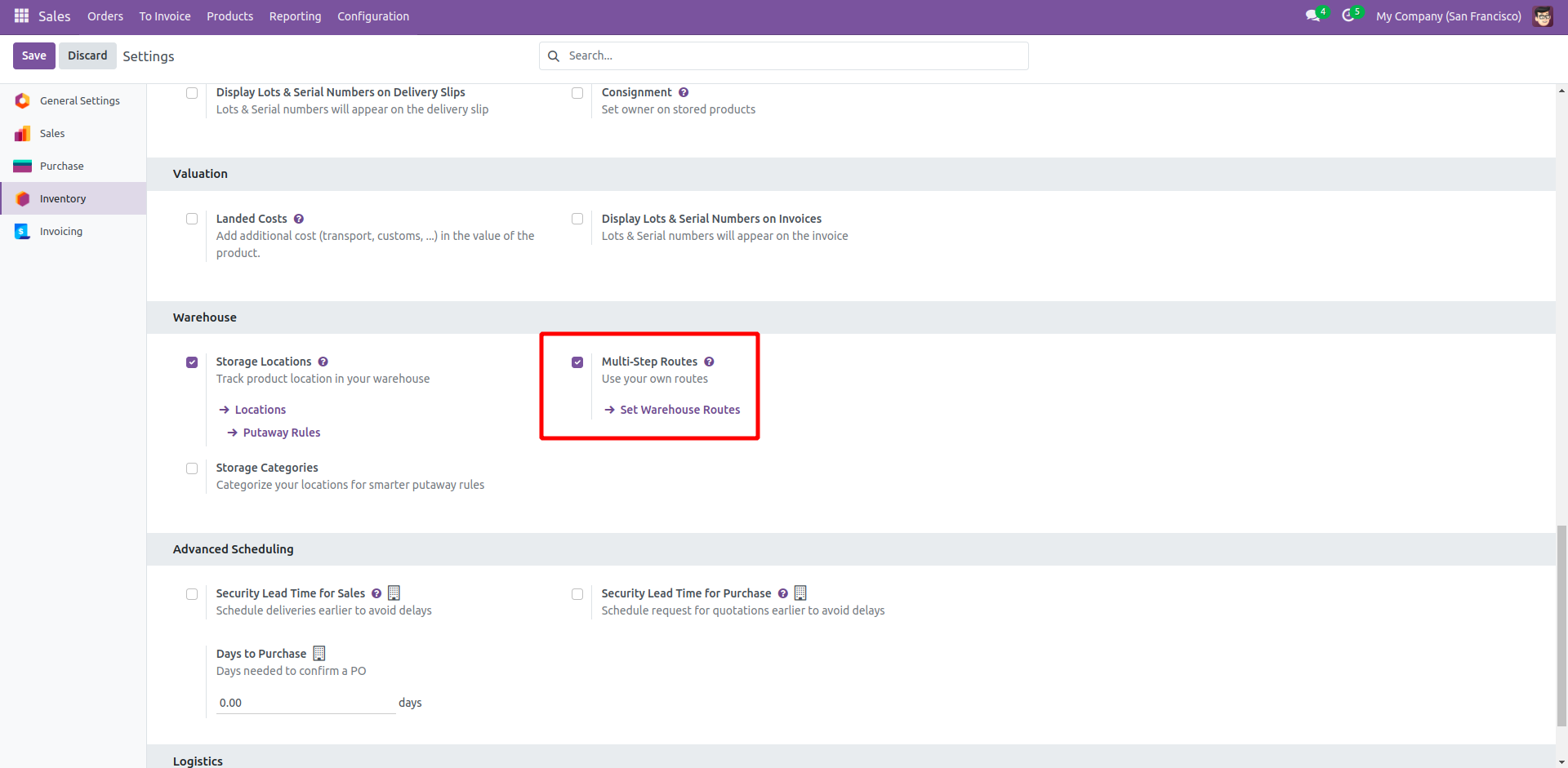The height and width of the screenshot is (768, 1568).
Task: Click company icon beside Days to Purchase
Action: 319,654
